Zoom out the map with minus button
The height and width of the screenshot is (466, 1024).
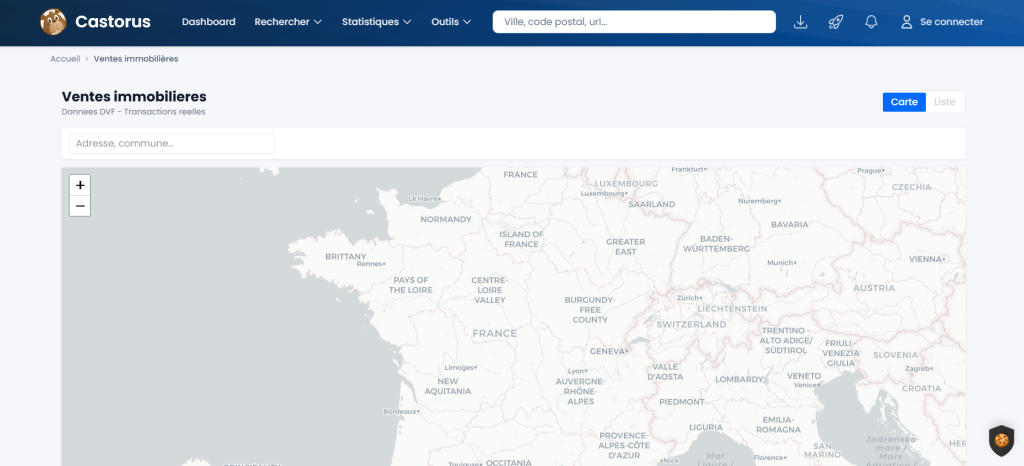coord(80,206)
